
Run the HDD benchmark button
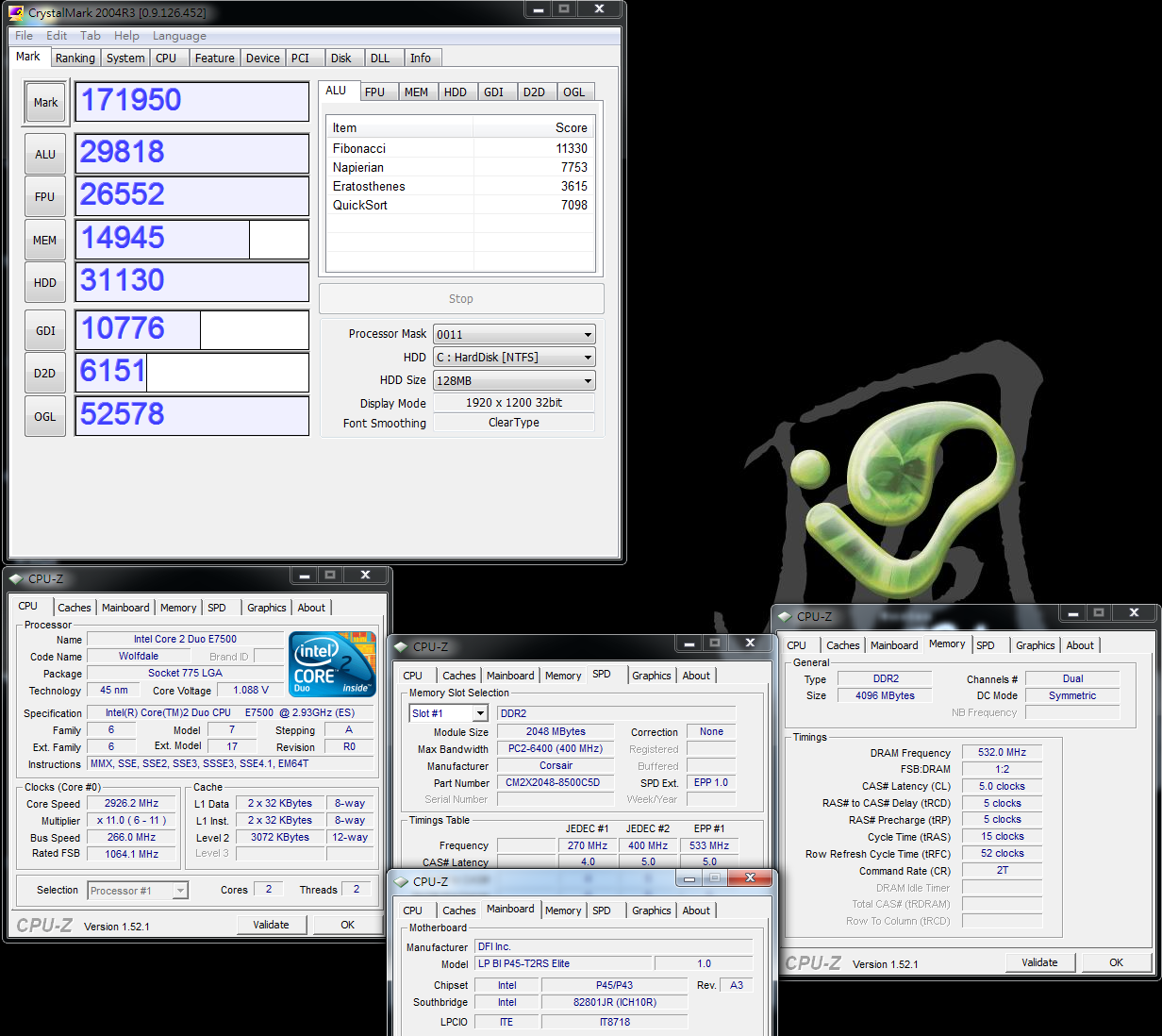tap(45, 283)
